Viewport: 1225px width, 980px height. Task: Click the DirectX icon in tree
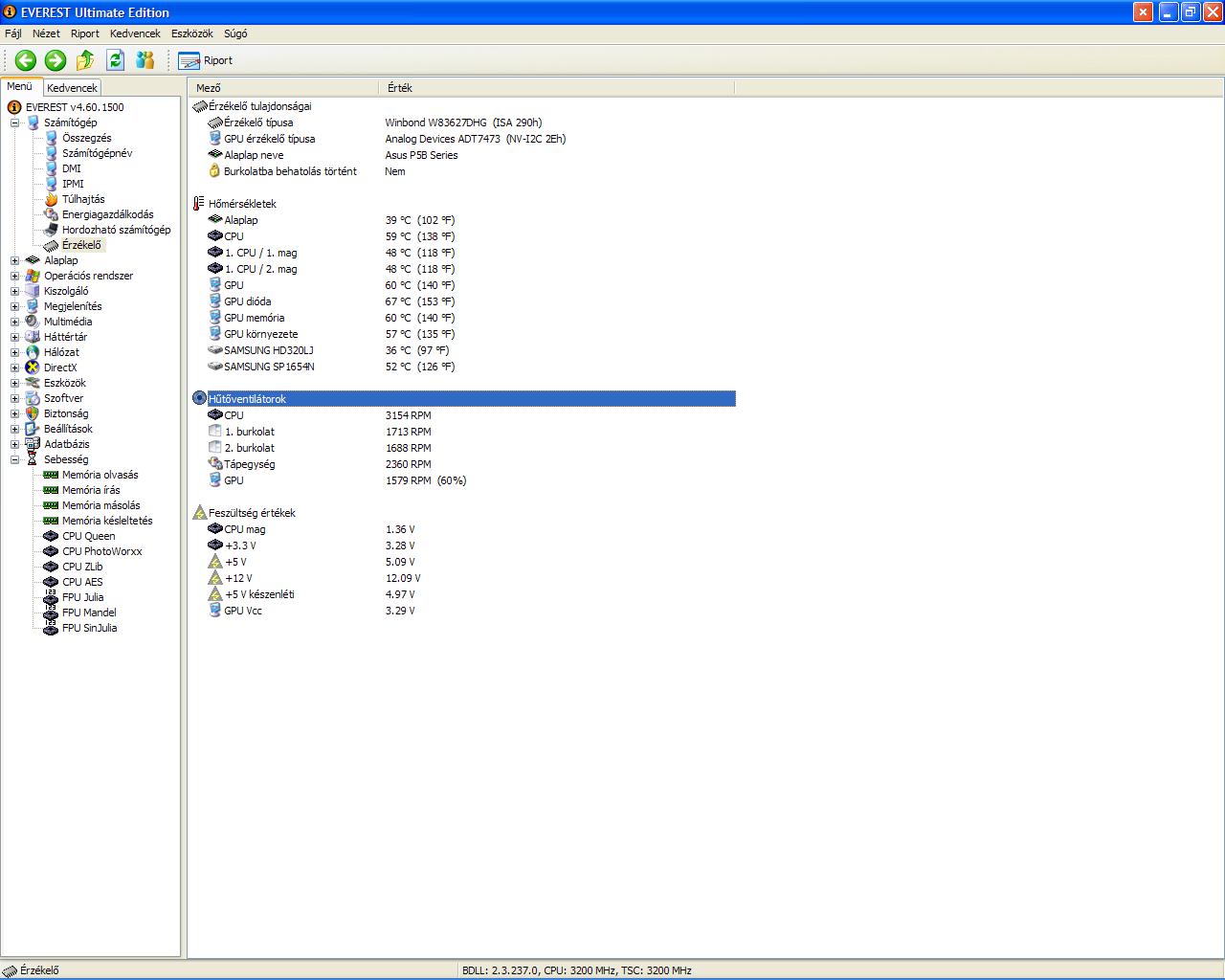pyautogui.click(x=33, y=367)
